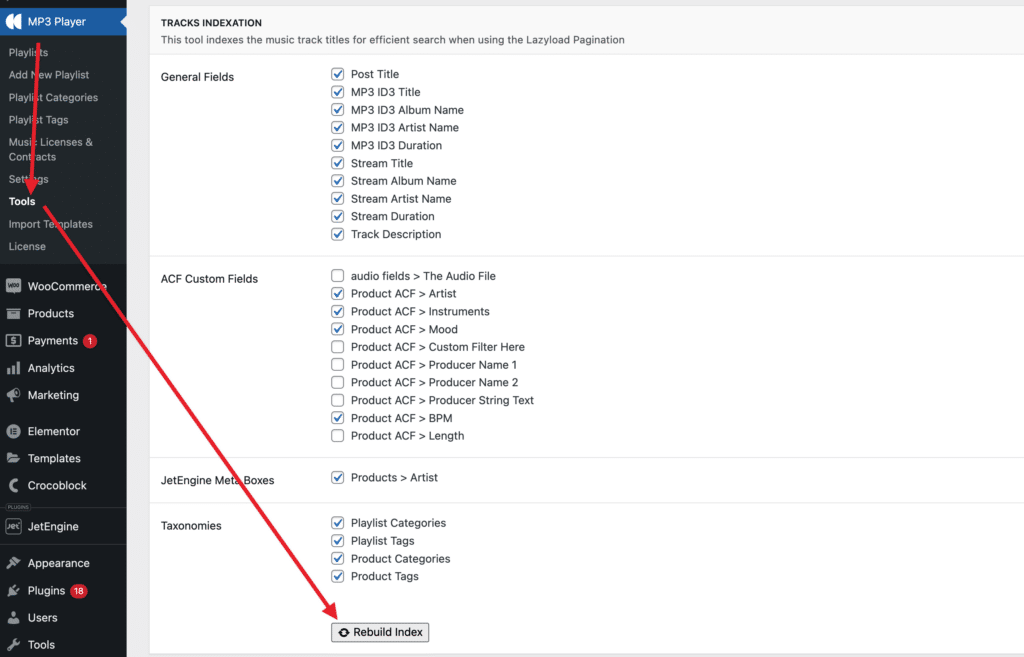Check Product ACF > Producer Name 1
The image size is (1024, 657).
point(337,364)
